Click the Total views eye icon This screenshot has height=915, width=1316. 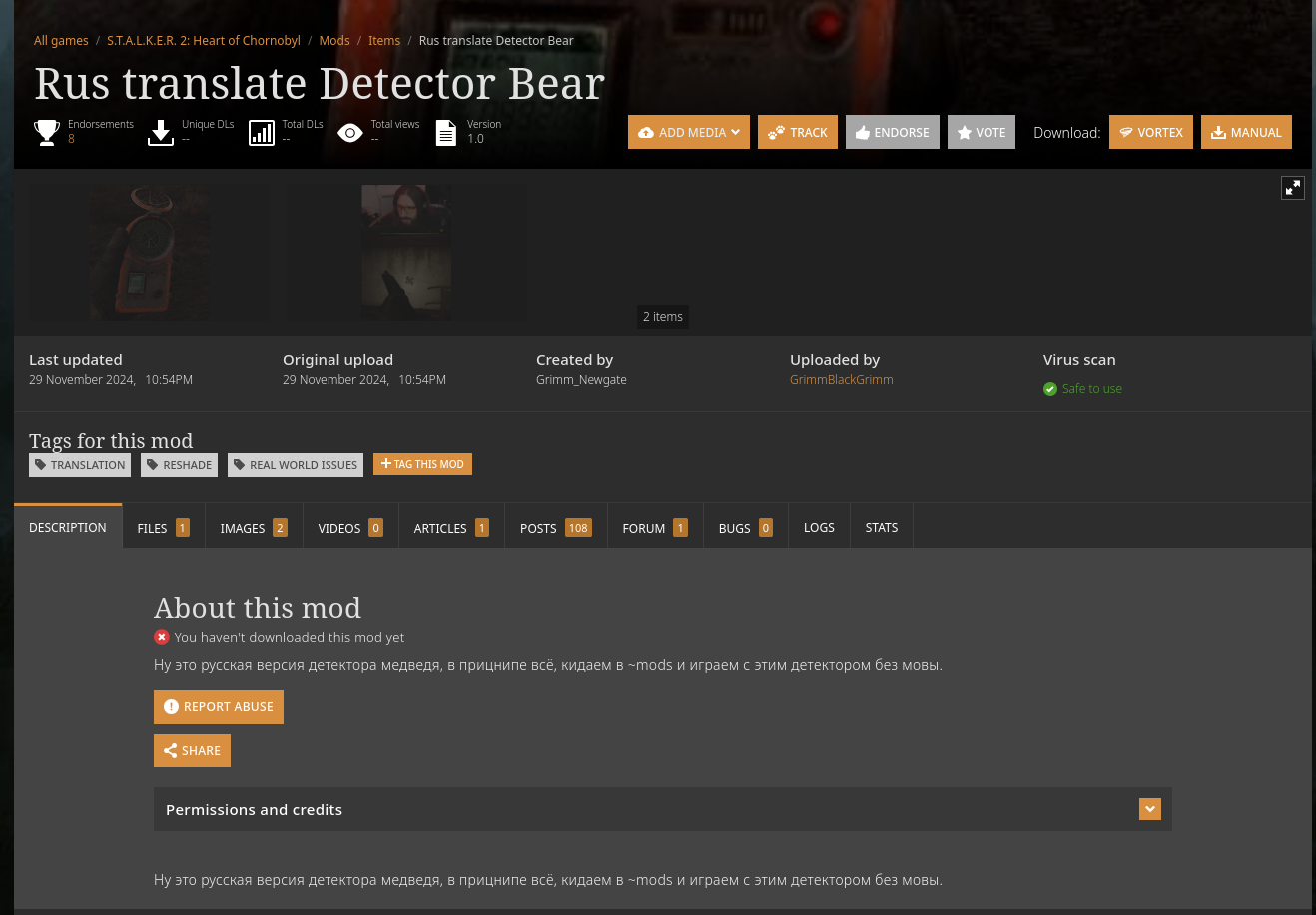click(350, 133)
